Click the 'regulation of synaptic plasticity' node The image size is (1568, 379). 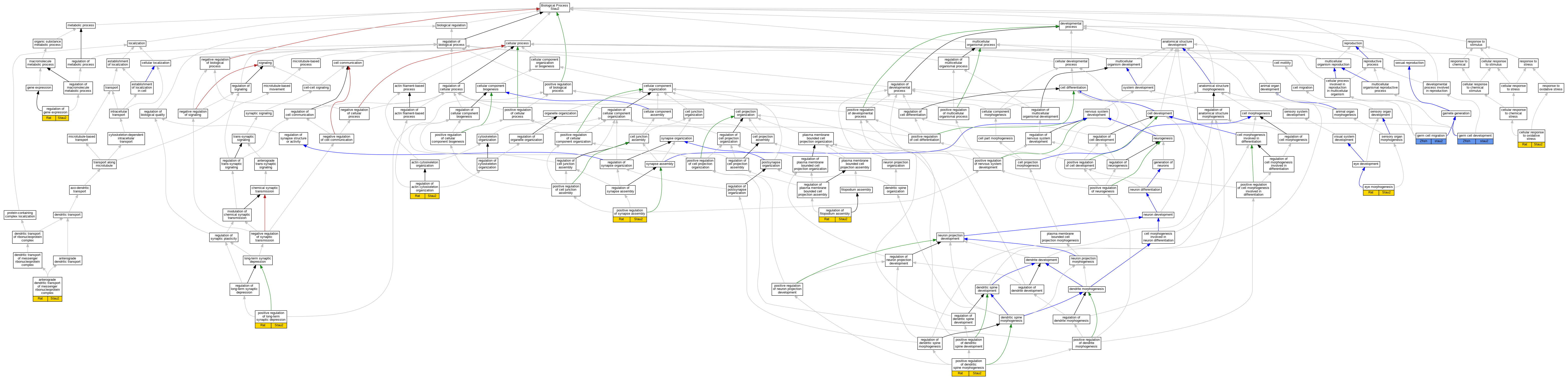pyautogui.click(x=223, y=237)
